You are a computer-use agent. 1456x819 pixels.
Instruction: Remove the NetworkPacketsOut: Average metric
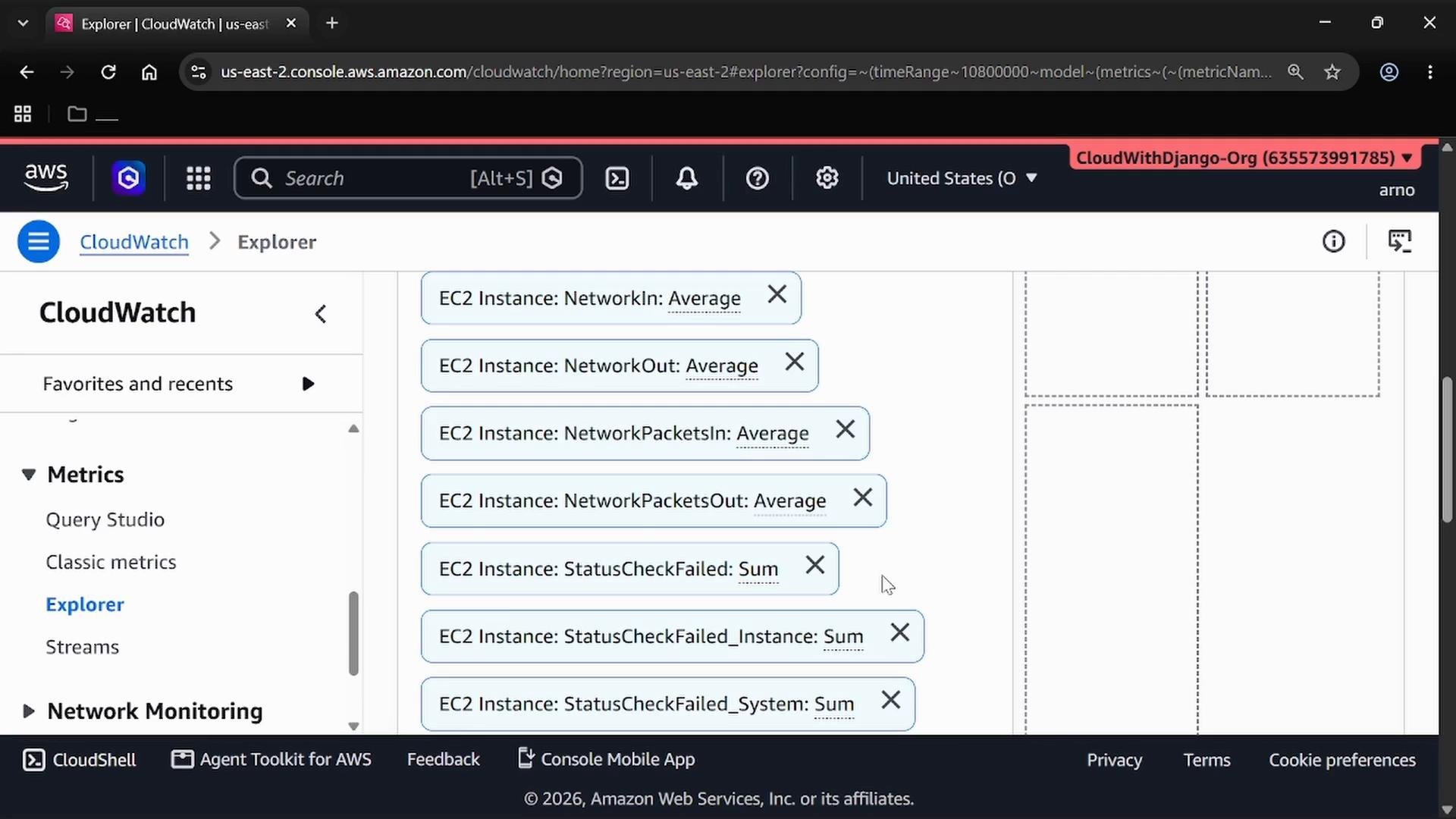[863, 497]
